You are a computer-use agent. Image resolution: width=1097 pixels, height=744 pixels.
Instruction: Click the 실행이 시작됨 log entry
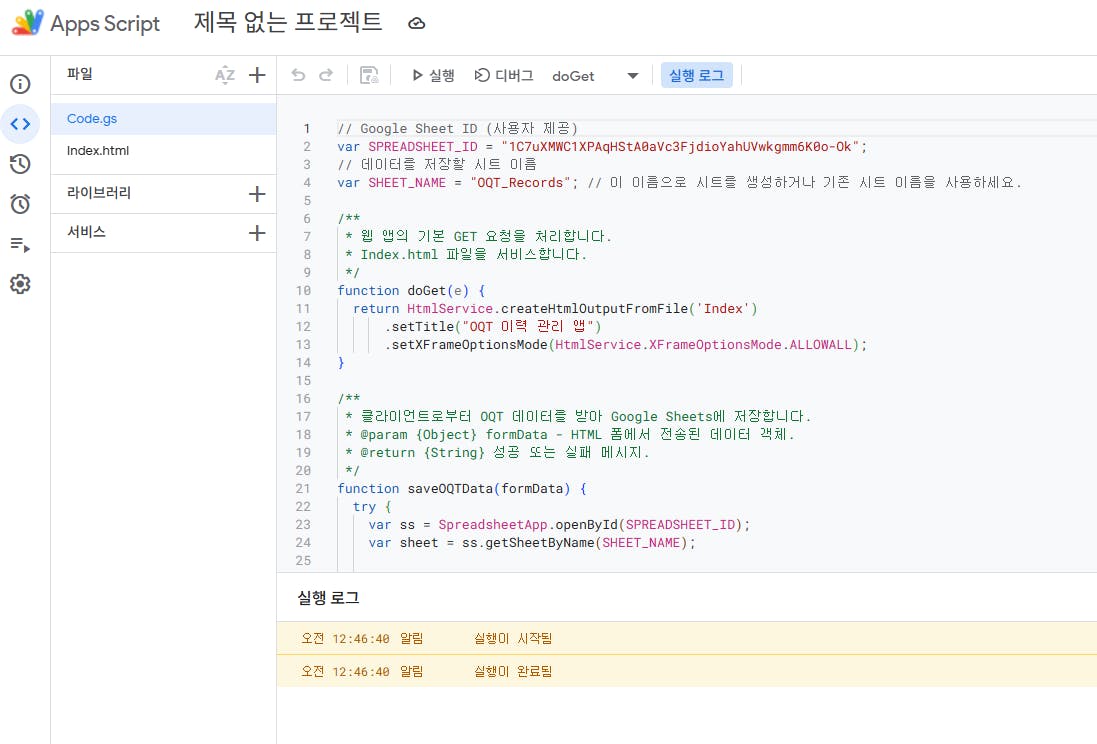(x=687, y=638)
